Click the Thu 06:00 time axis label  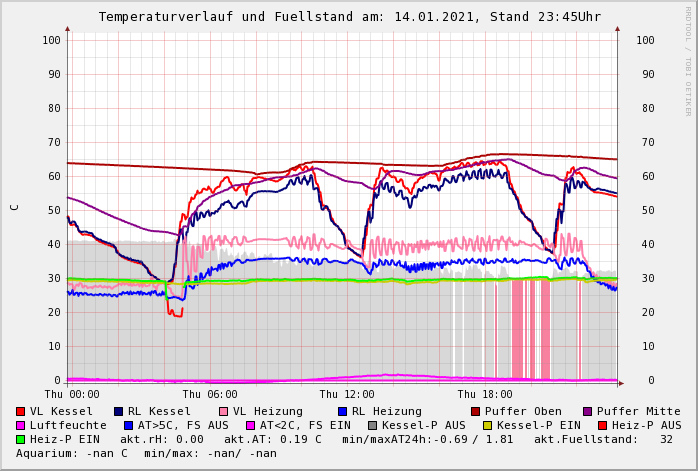210,395
